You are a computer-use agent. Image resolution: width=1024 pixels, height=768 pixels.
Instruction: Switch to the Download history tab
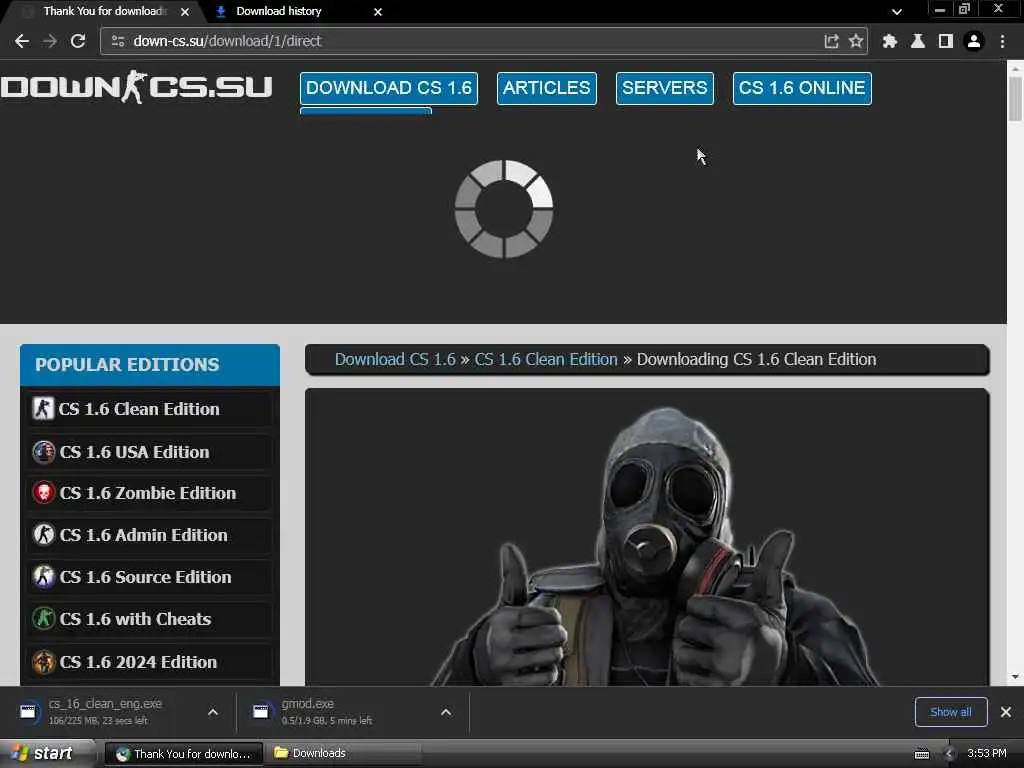296,12
